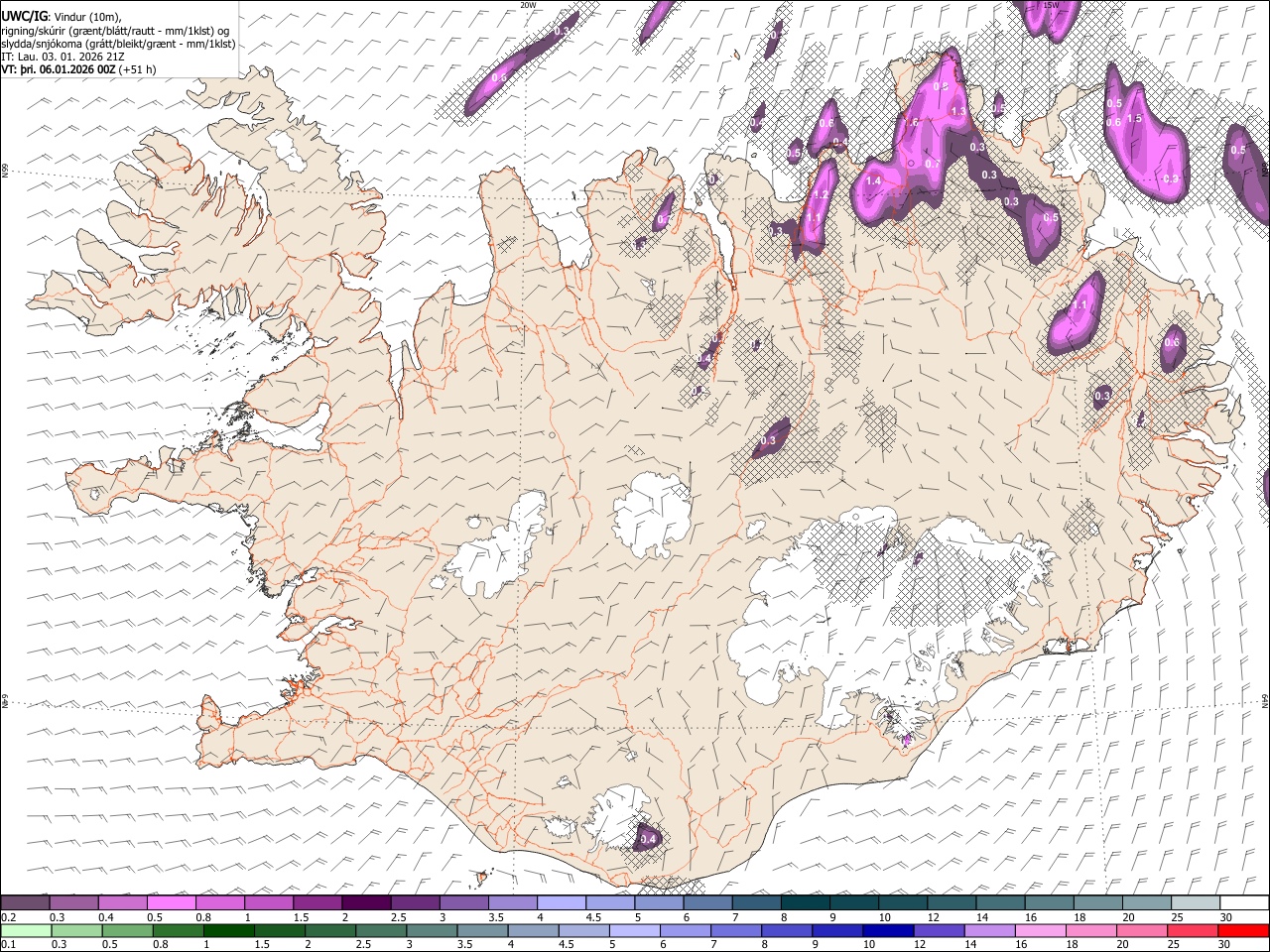Viewport: 1270px width, 952px height.
Task: Click the '64N' latitude label on right edge
Action: pos(1265,701)
